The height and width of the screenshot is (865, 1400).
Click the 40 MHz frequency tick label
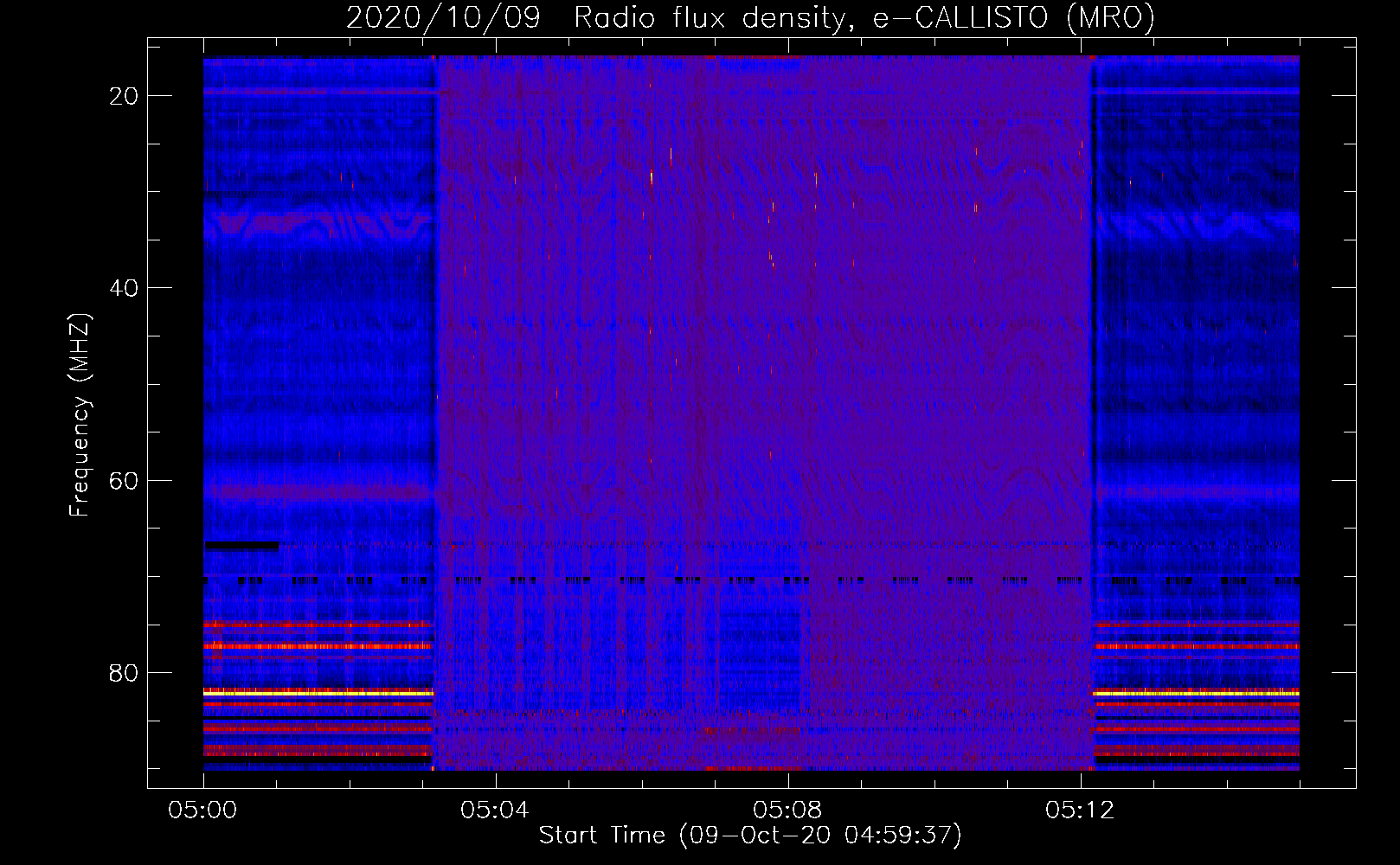click(x=124, y=288)
